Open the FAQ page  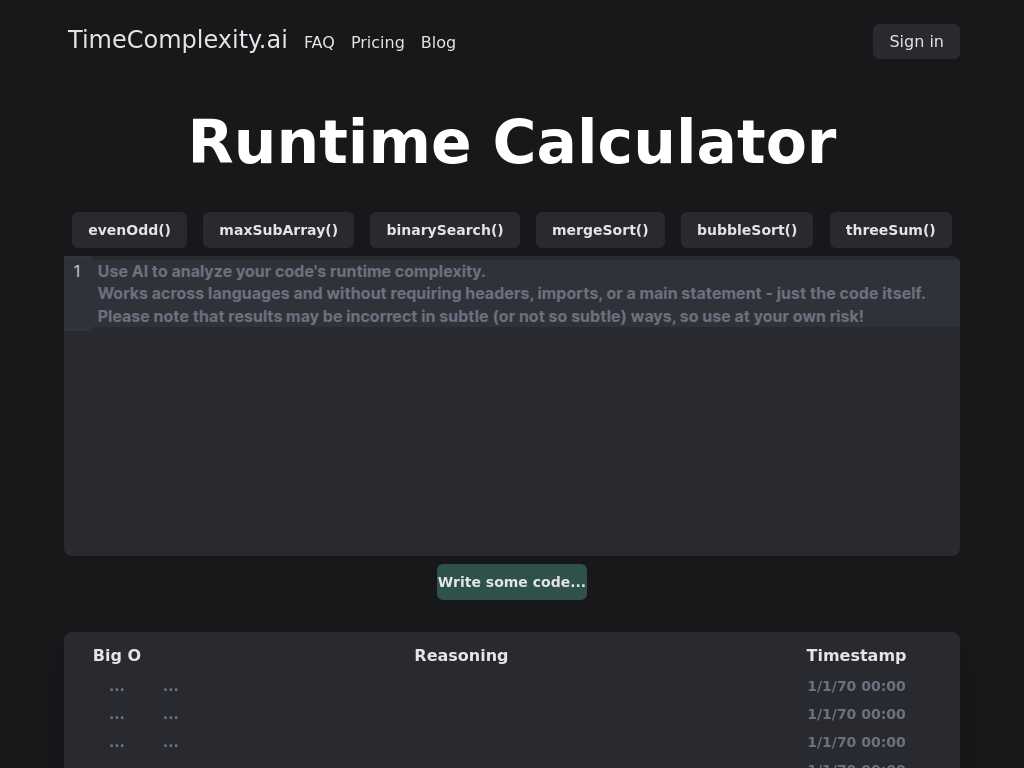[x=319, y=42]
